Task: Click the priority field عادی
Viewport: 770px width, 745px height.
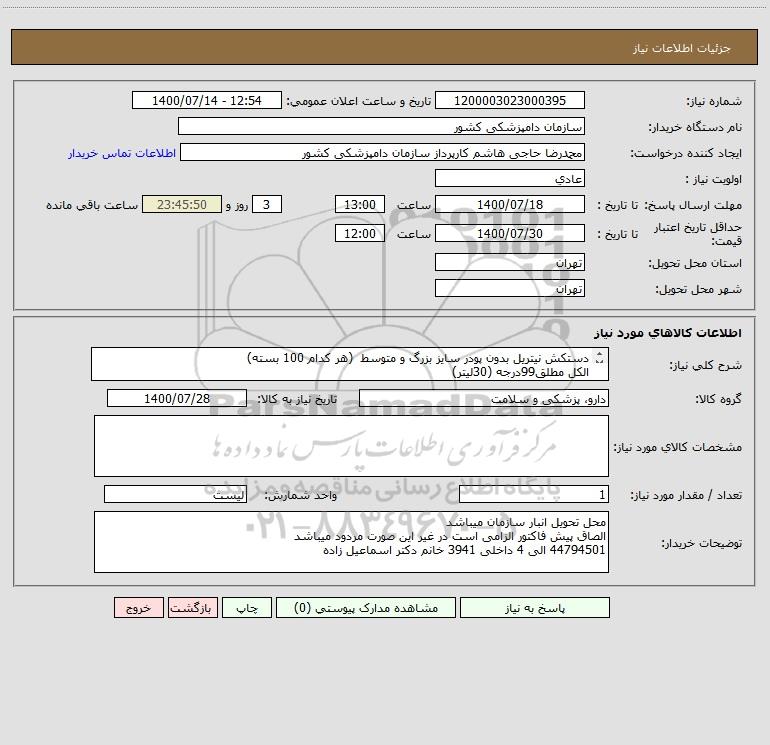Action: tap(510, 178)
